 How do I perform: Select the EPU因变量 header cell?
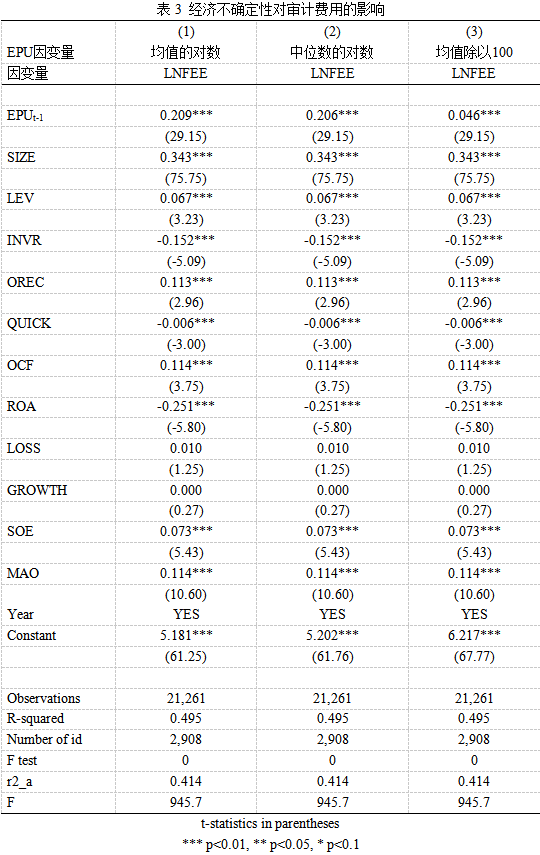(x=40, y=52)
